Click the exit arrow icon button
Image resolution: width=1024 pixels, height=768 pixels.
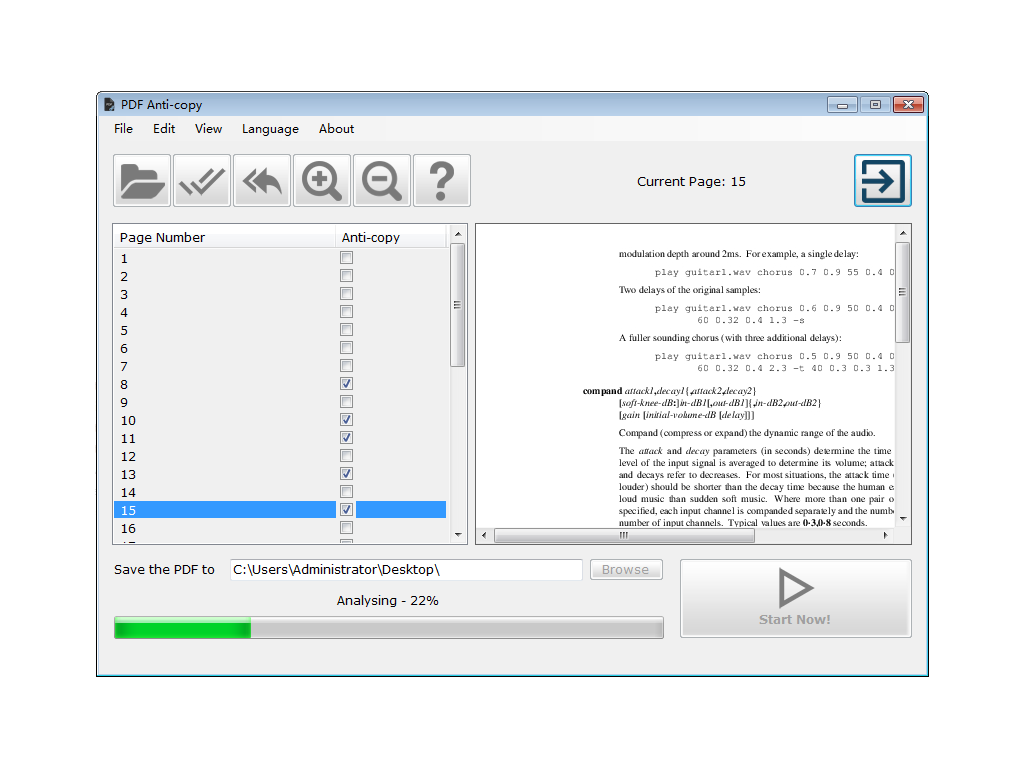tap(882, 181)
